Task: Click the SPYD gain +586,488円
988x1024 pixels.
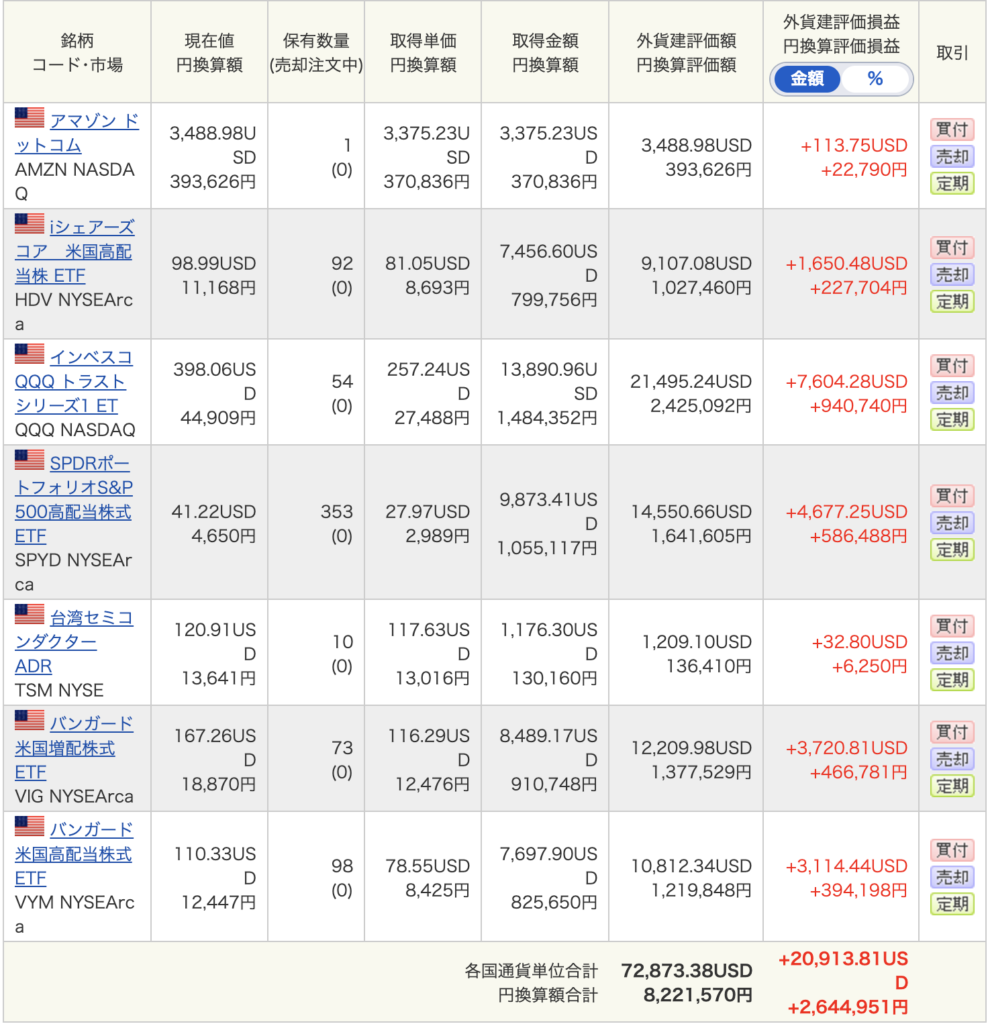Action: [859, 536]
